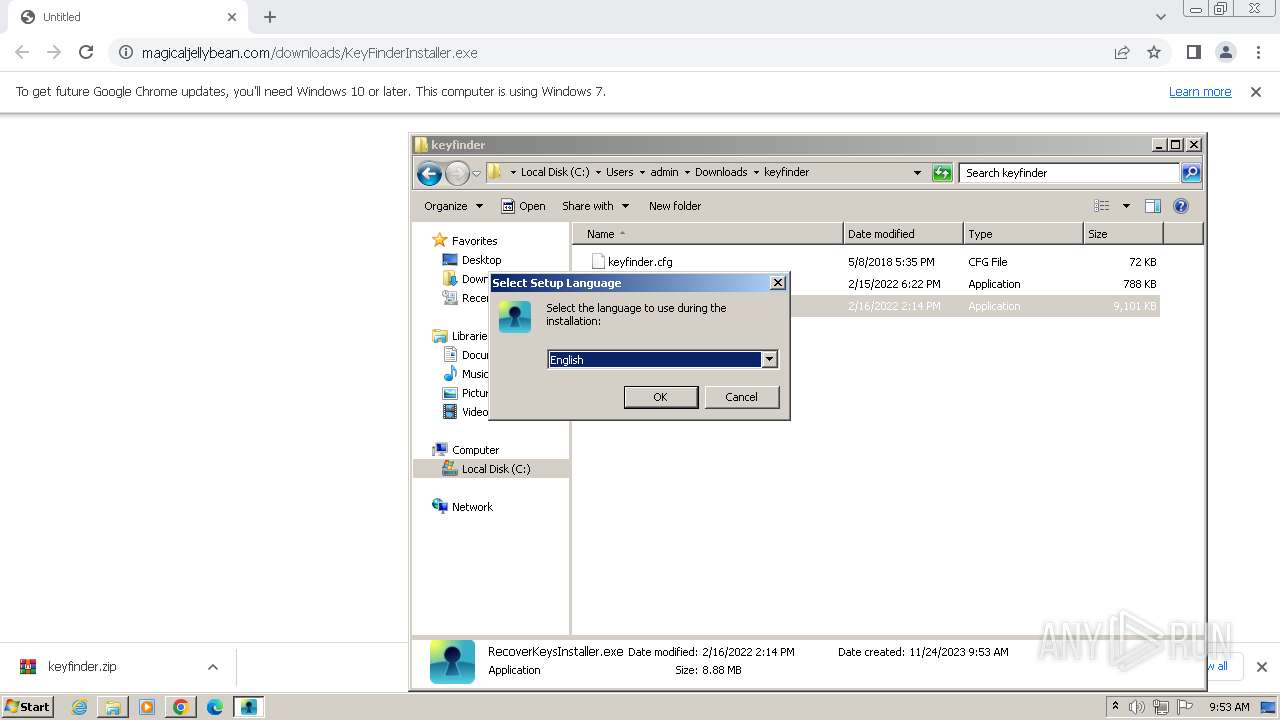The image size is (1280, 720).
Task: Click the keyfinder.cfg file icon
Action: pyautogui.click(x=598, y=262)
